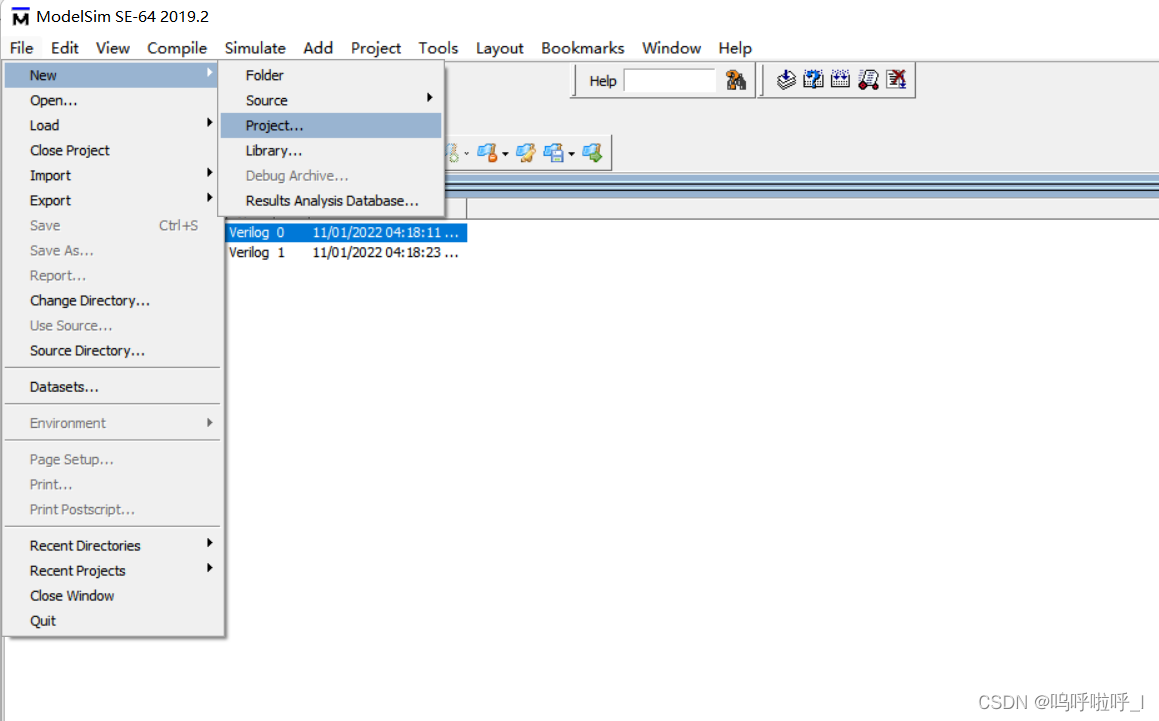Open Datasets... from the File menu
The image size is (1159, 721).
click(x=112, y=387)
